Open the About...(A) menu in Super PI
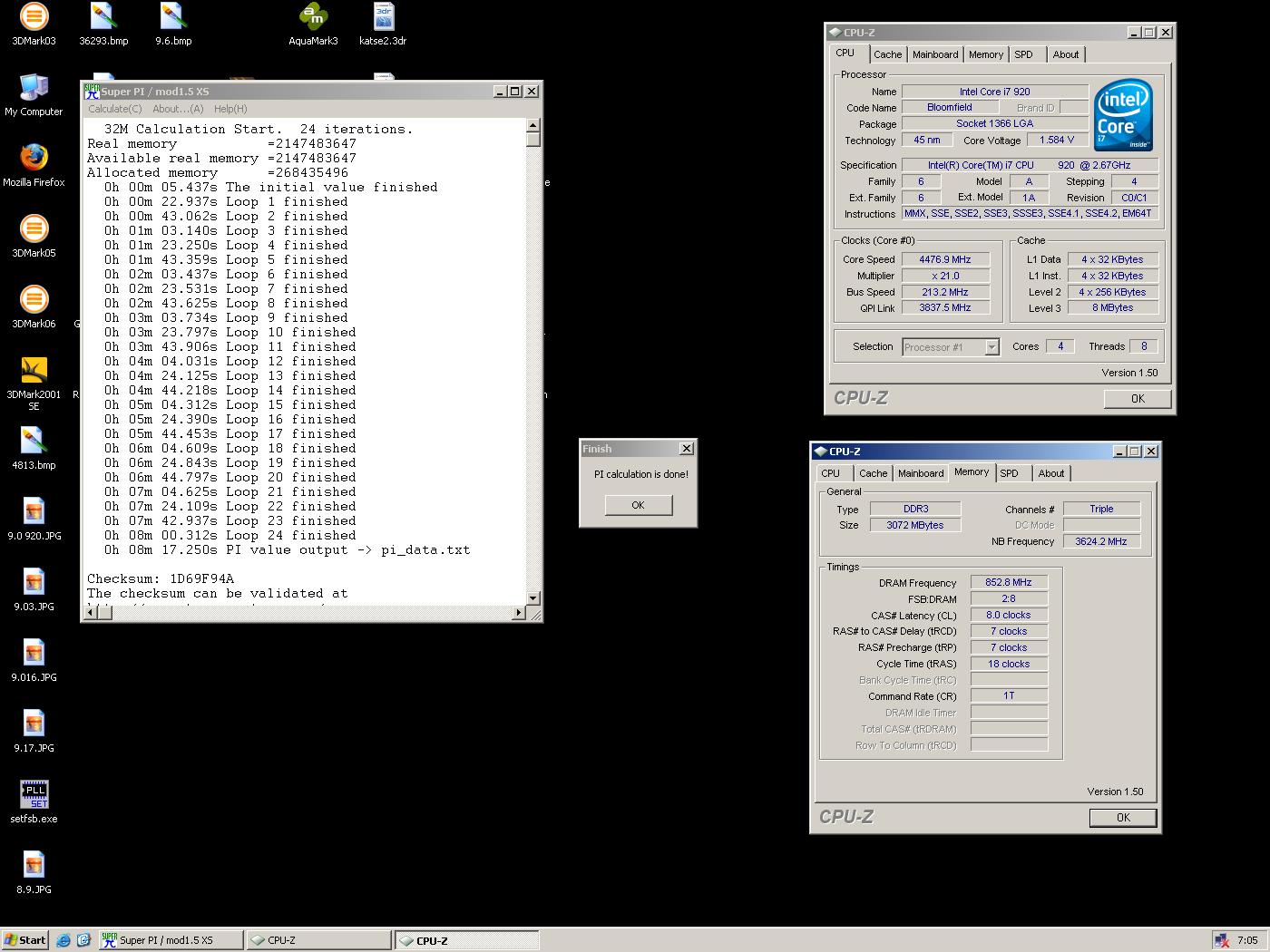Image resolution: width=1270 pixels, height=952 pixels. (x=178, y=109)
